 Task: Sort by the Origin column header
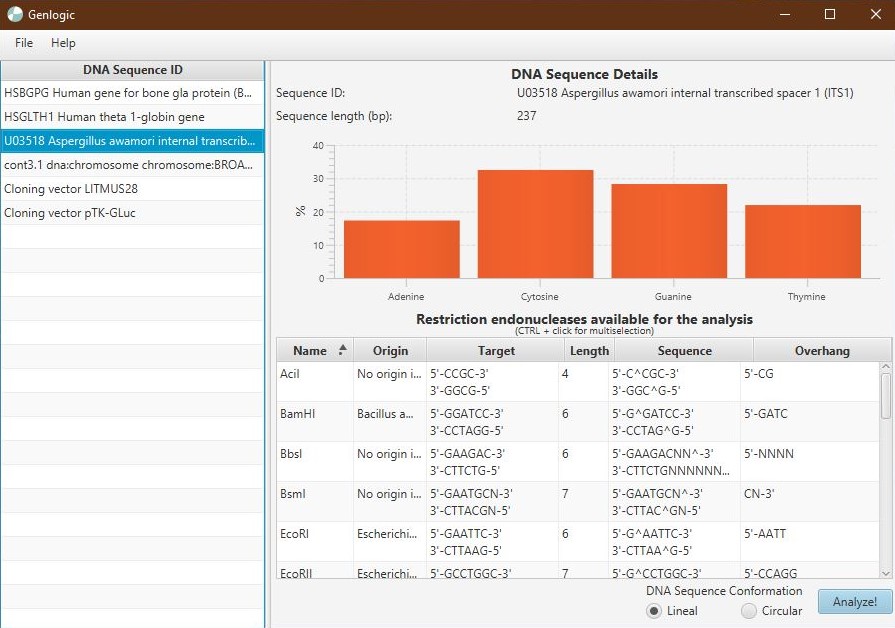pyautogui.click(x=390, y=350)
